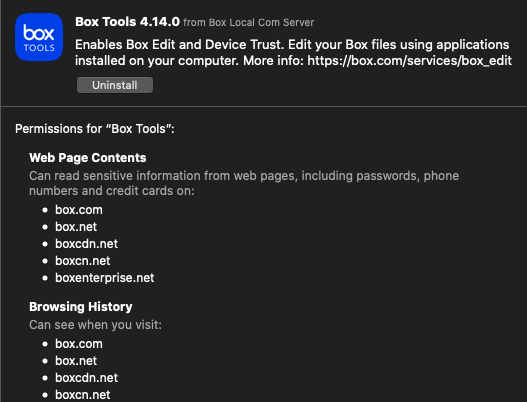Select the 'Permissions for "Box Tools"' heading
The image size is (527, 402).
click(x=95, y=129)
